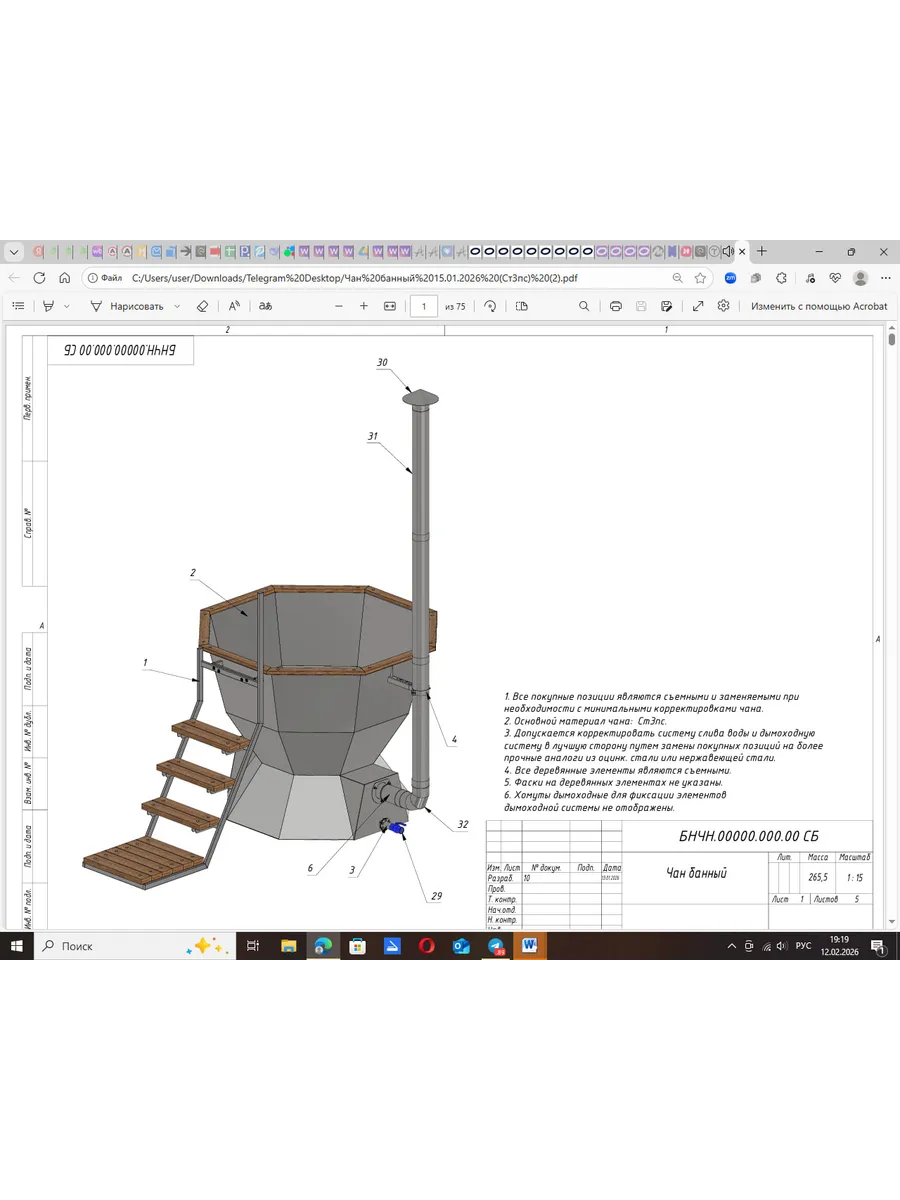Print the PDF document
This screenshot has height=1200, width=900.
[616, 306]
